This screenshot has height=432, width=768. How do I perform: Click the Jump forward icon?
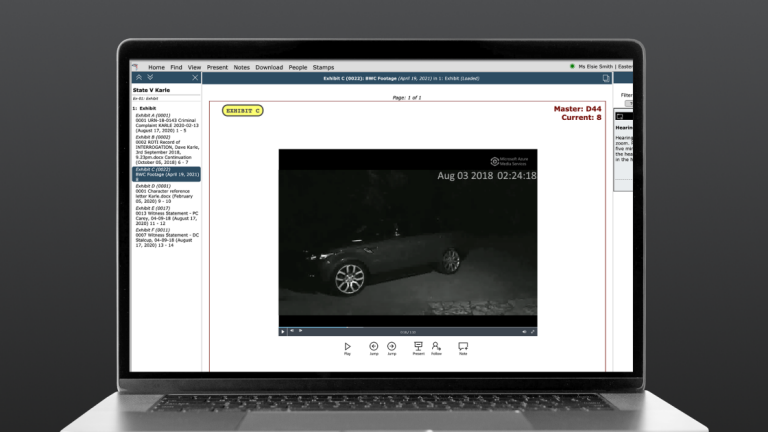point(392,346)
